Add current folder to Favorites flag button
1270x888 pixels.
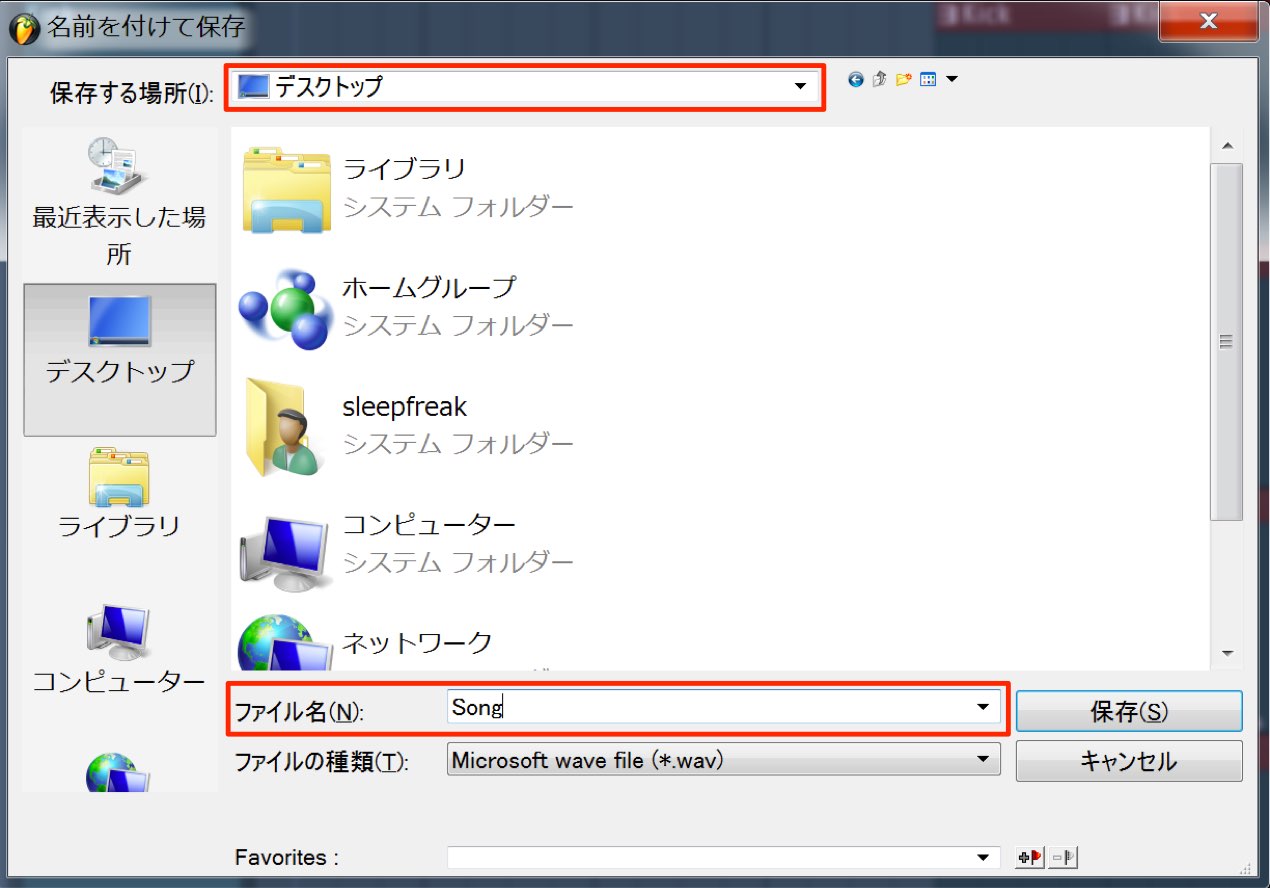coord(1029,857)
